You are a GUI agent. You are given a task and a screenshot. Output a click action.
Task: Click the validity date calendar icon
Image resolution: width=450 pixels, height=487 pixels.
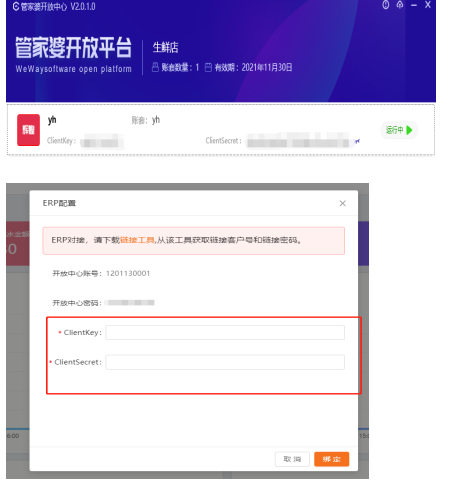click(208, 67)
